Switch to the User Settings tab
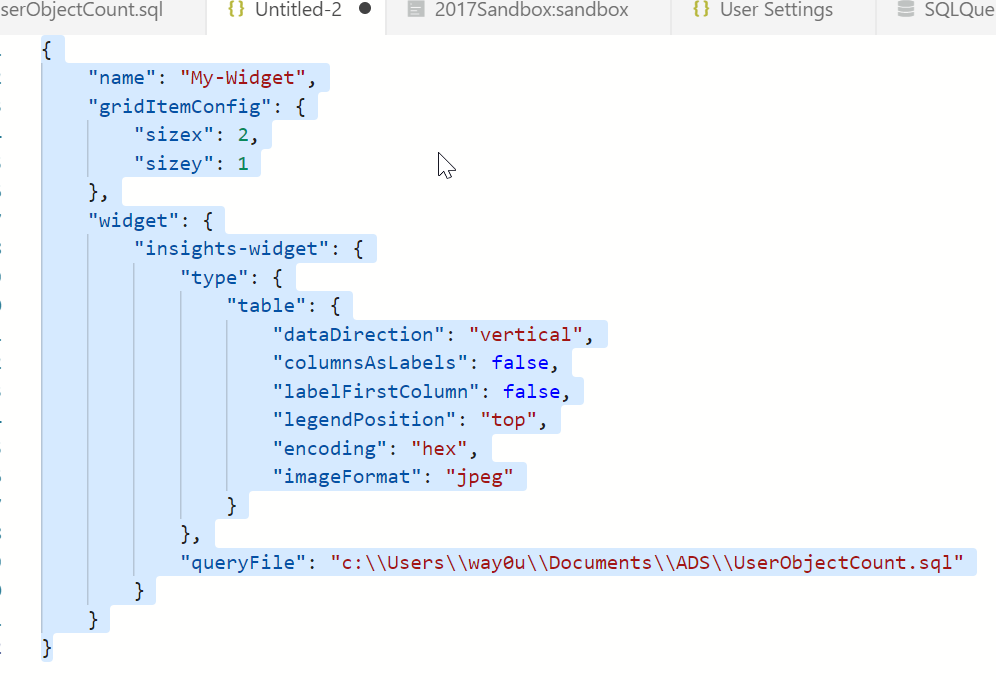Viewport: 996px width, 680px height. point(776,11)
